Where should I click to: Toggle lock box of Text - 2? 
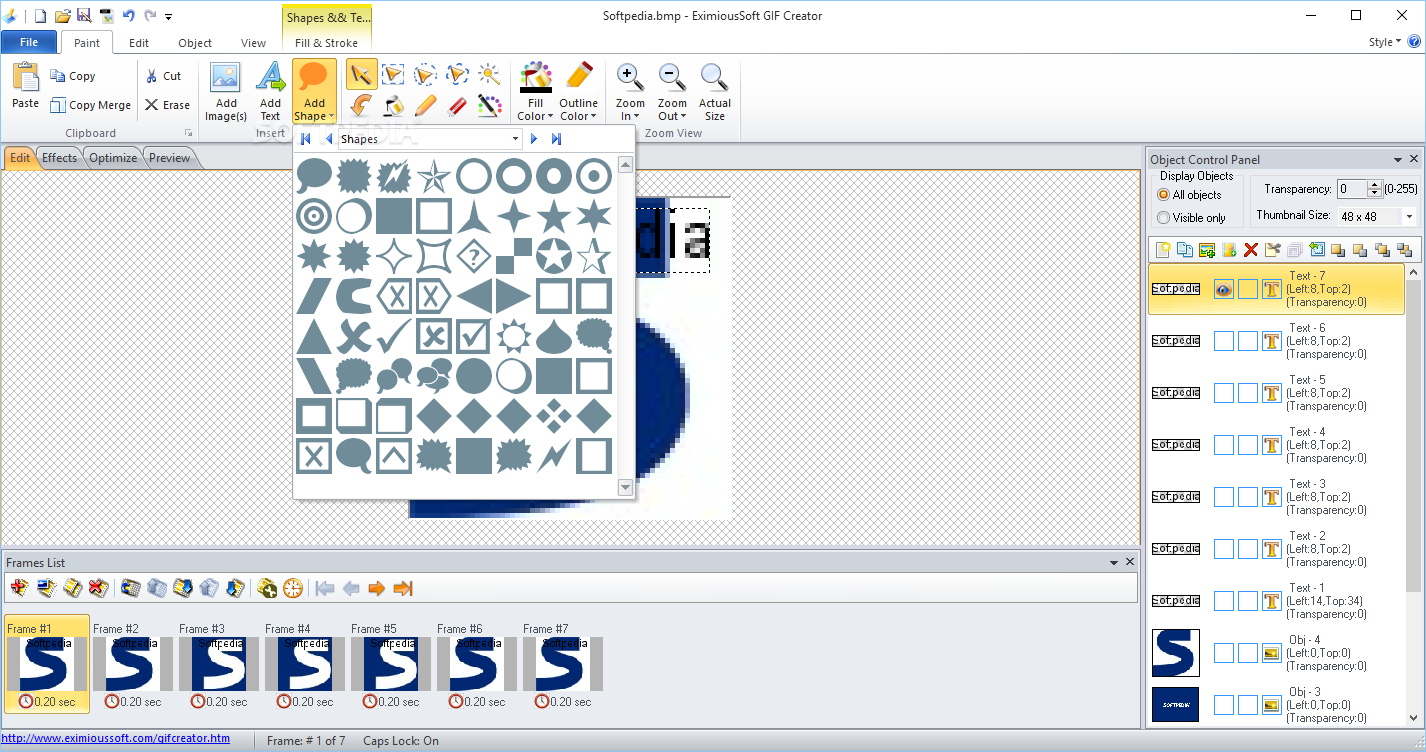(1248, 549)
